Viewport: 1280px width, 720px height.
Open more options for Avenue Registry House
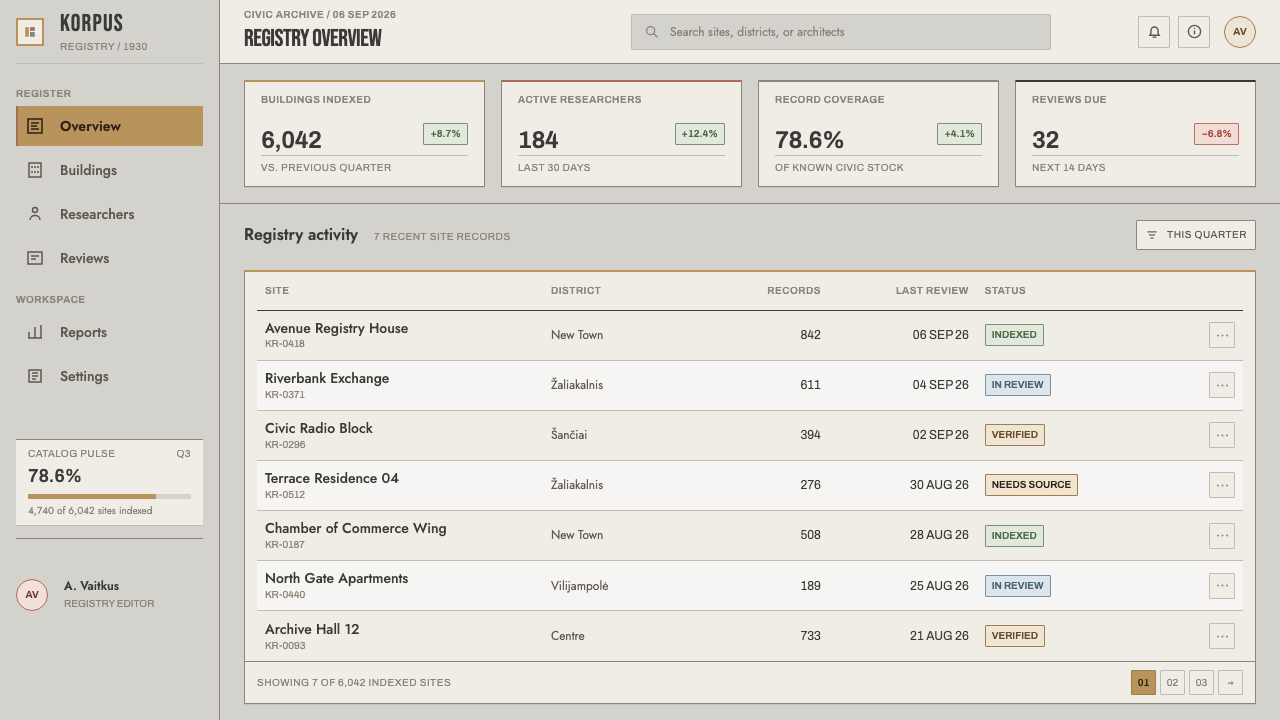[1222, 335]
